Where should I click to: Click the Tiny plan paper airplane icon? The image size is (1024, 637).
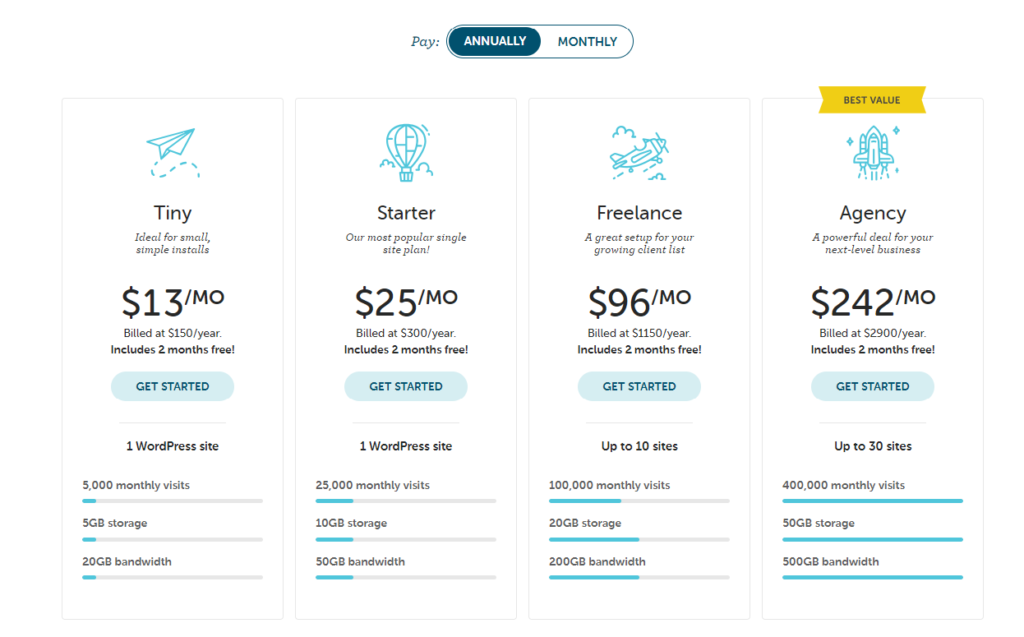pos(172,153)
